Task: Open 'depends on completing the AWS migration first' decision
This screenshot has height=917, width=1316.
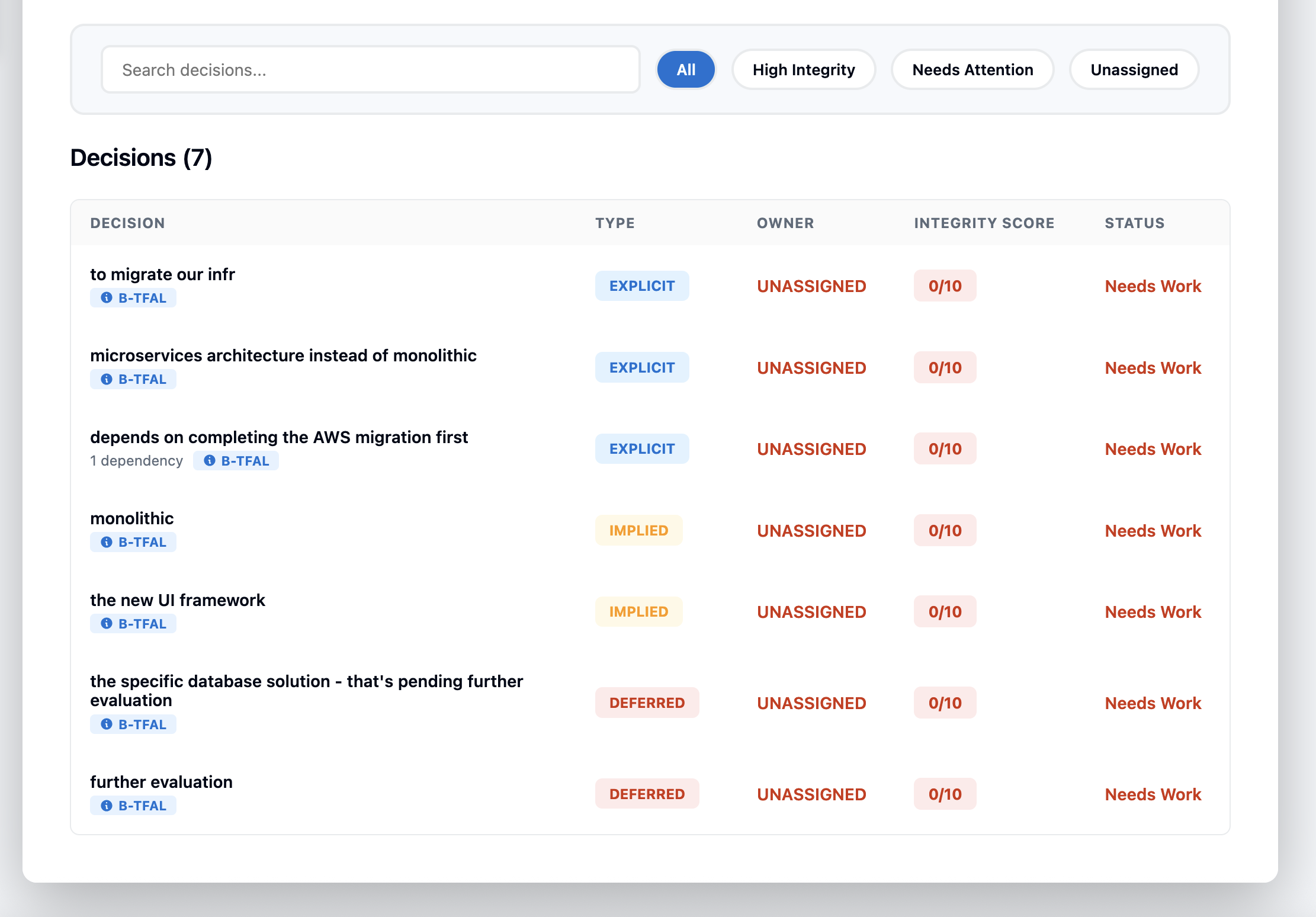Action: (x=279, y=437)
